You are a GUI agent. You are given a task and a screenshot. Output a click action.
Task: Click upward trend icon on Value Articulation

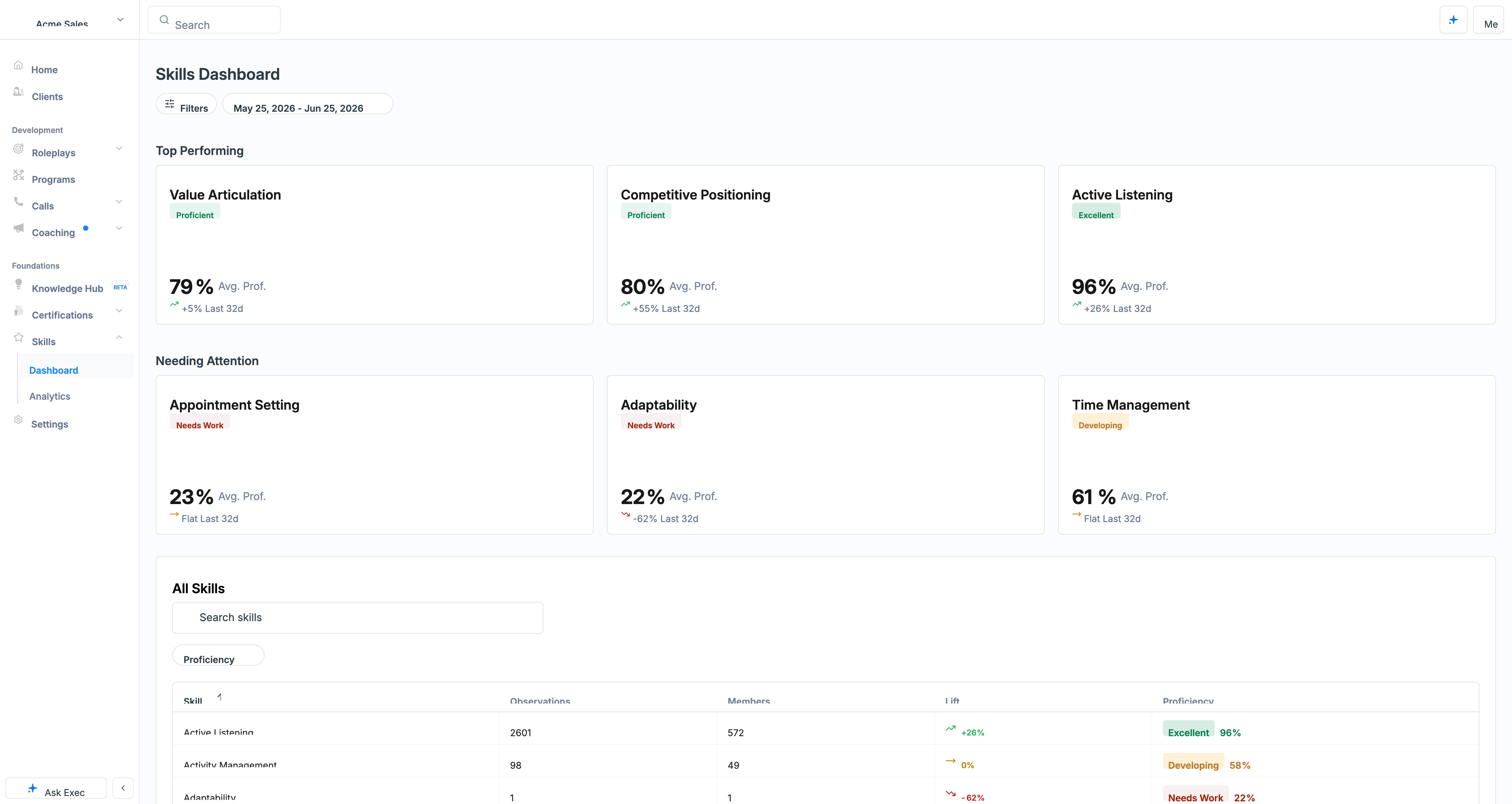click(174, 304)
